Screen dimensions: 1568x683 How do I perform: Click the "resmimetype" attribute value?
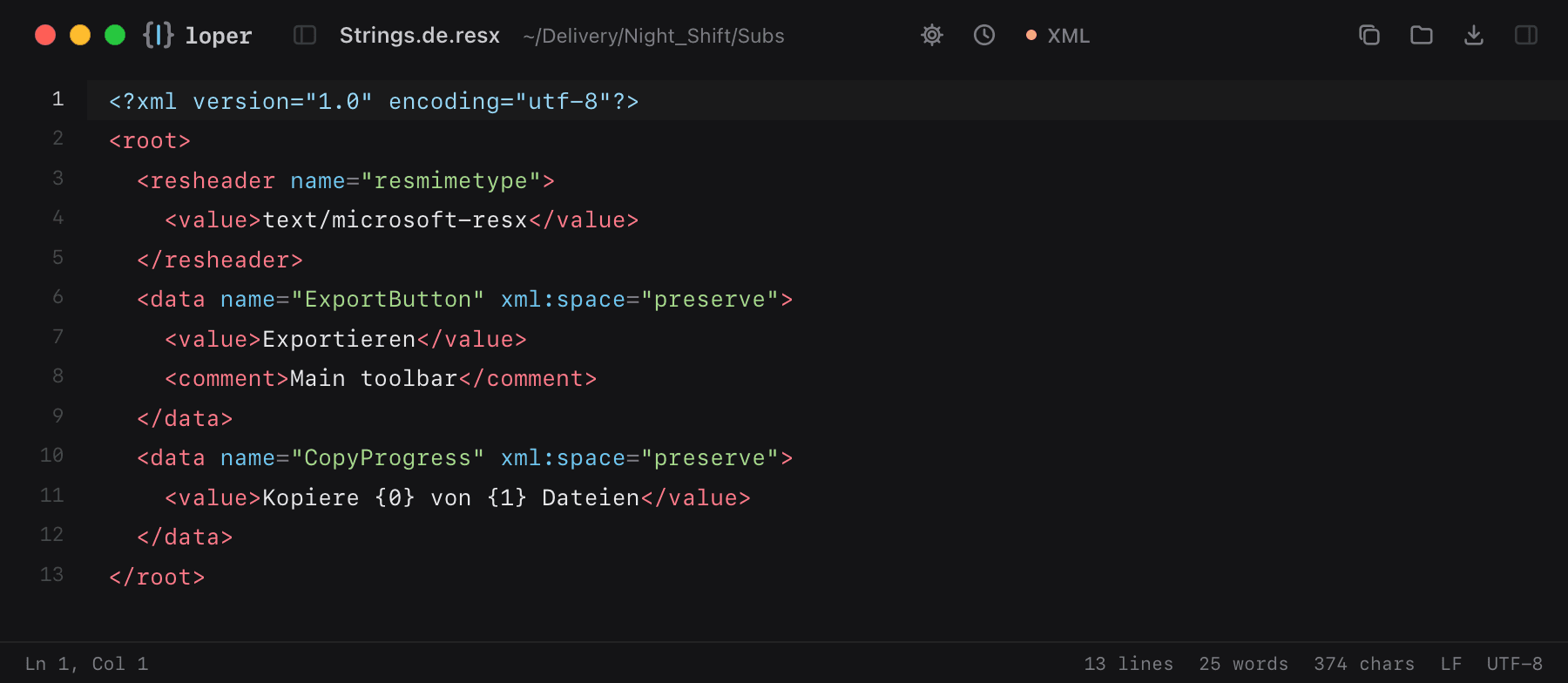coord(451,181)
